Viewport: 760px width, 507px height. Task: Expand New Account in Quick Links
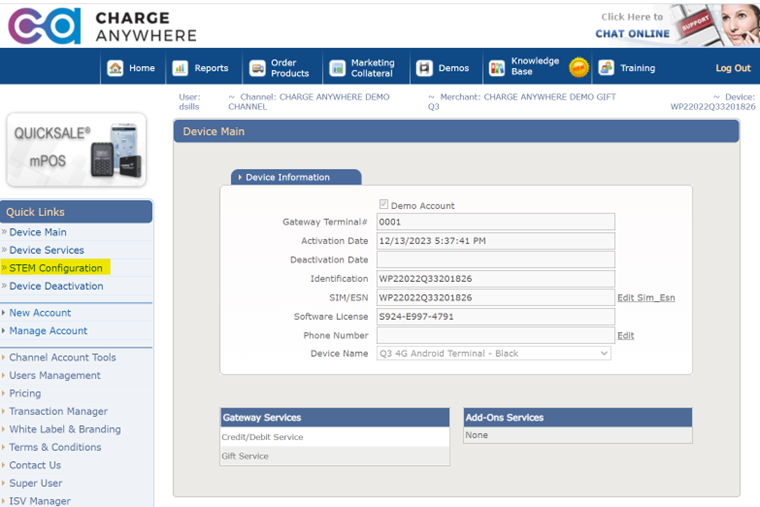[40, 313]
